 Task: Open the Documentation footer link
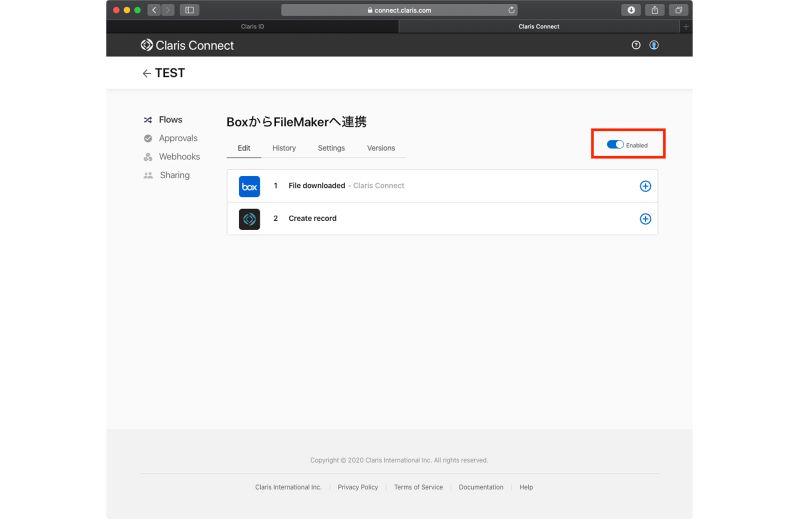coord(481,487)
